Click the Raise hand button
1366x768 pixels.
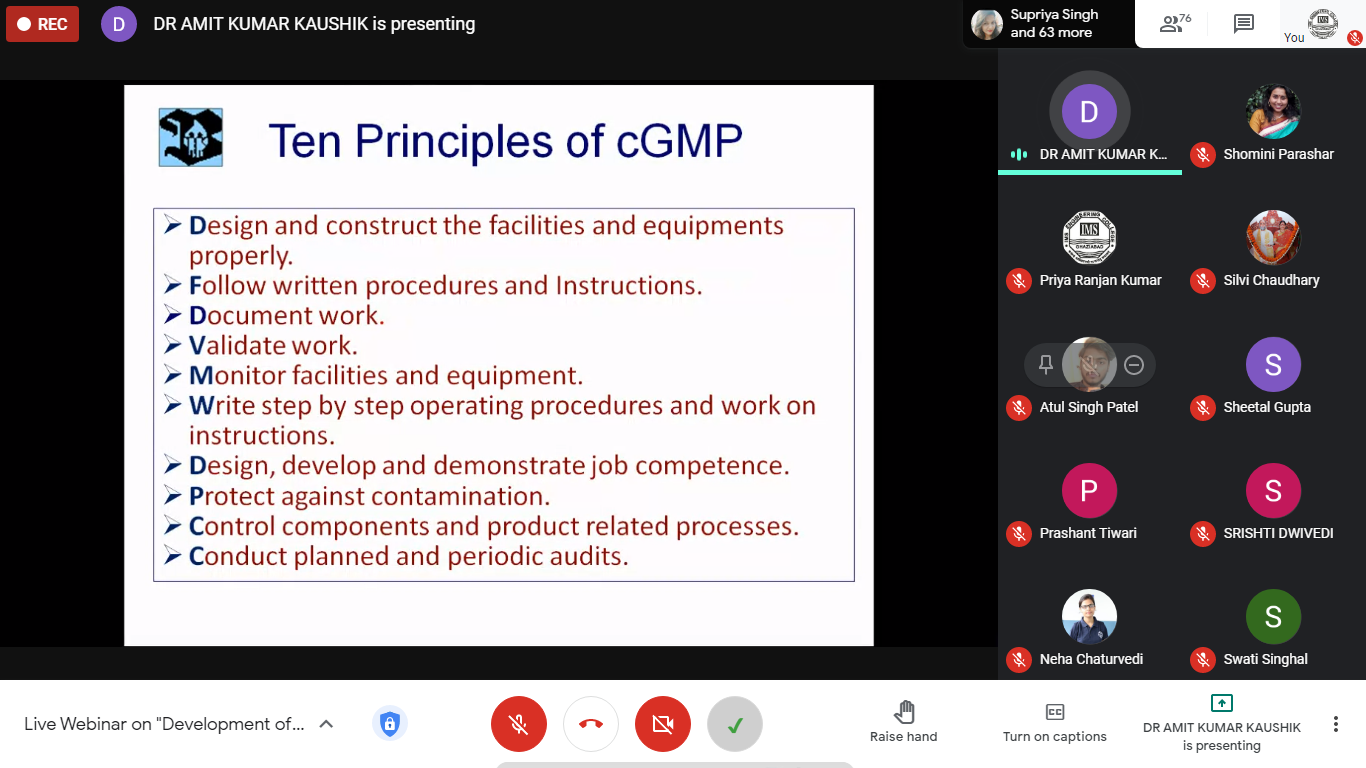903,724
